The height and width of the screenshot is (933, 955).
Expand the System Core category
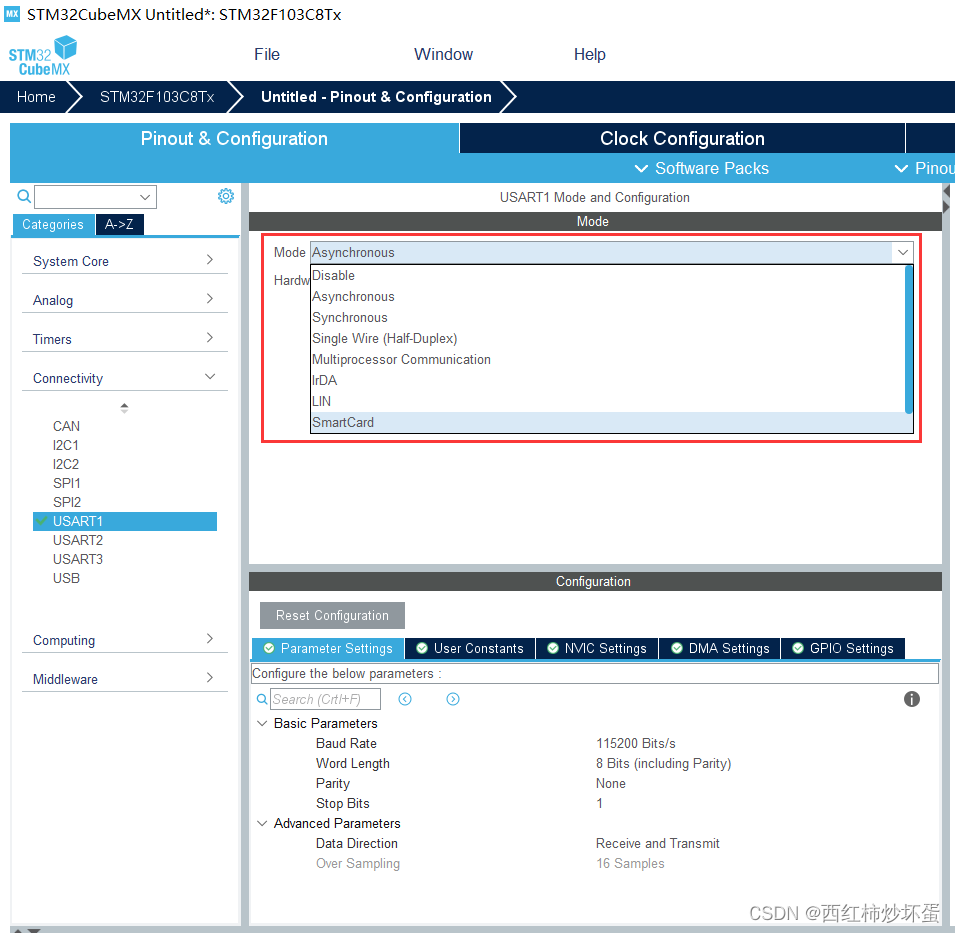pos(124,261)
